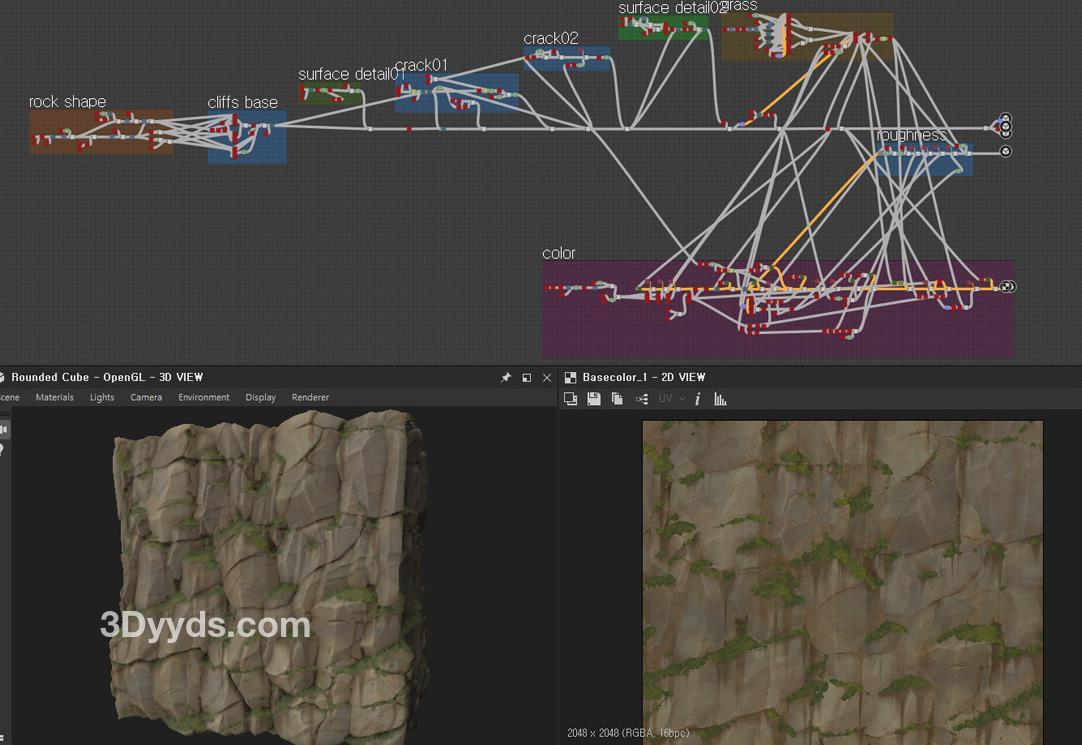Select the 'cliffs base' frame label
Viewport: 1082px width, 745px height.
pos(242,103)
